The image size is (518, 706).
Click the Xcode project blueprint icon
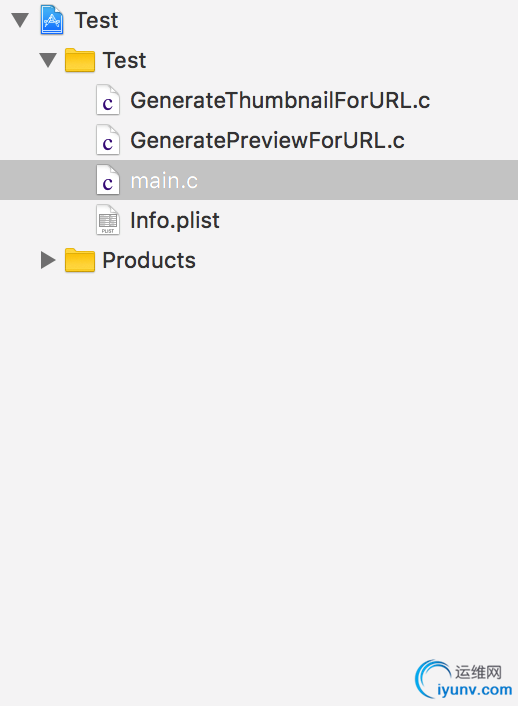(x=52, y=20)
